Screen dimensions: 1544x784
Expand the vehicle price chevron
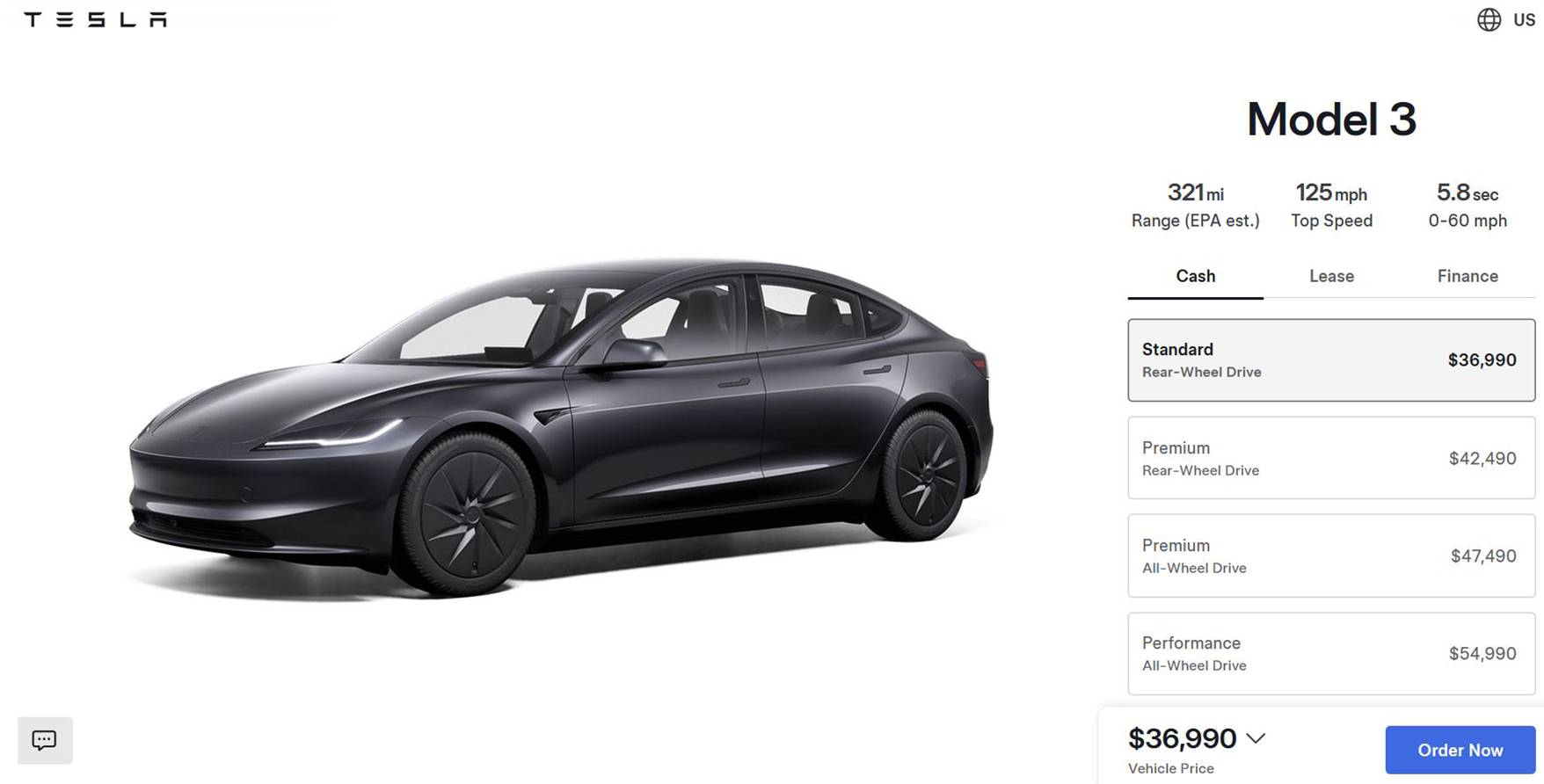[1256, 738]
